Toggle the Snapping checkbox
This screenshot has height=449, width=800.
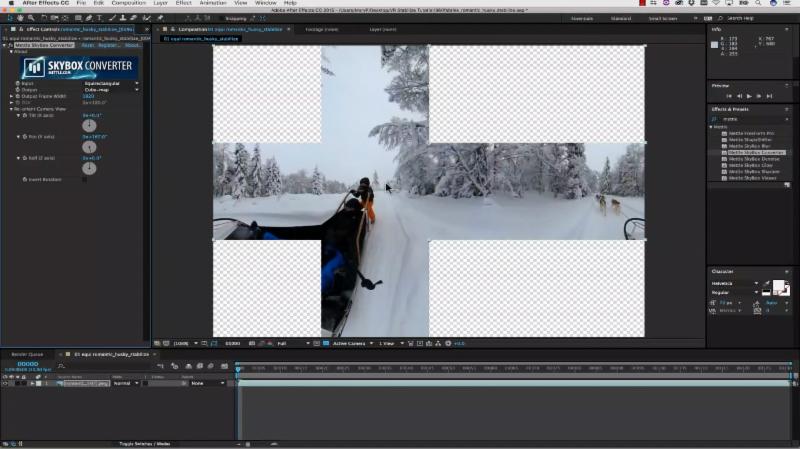coord(220,18)
